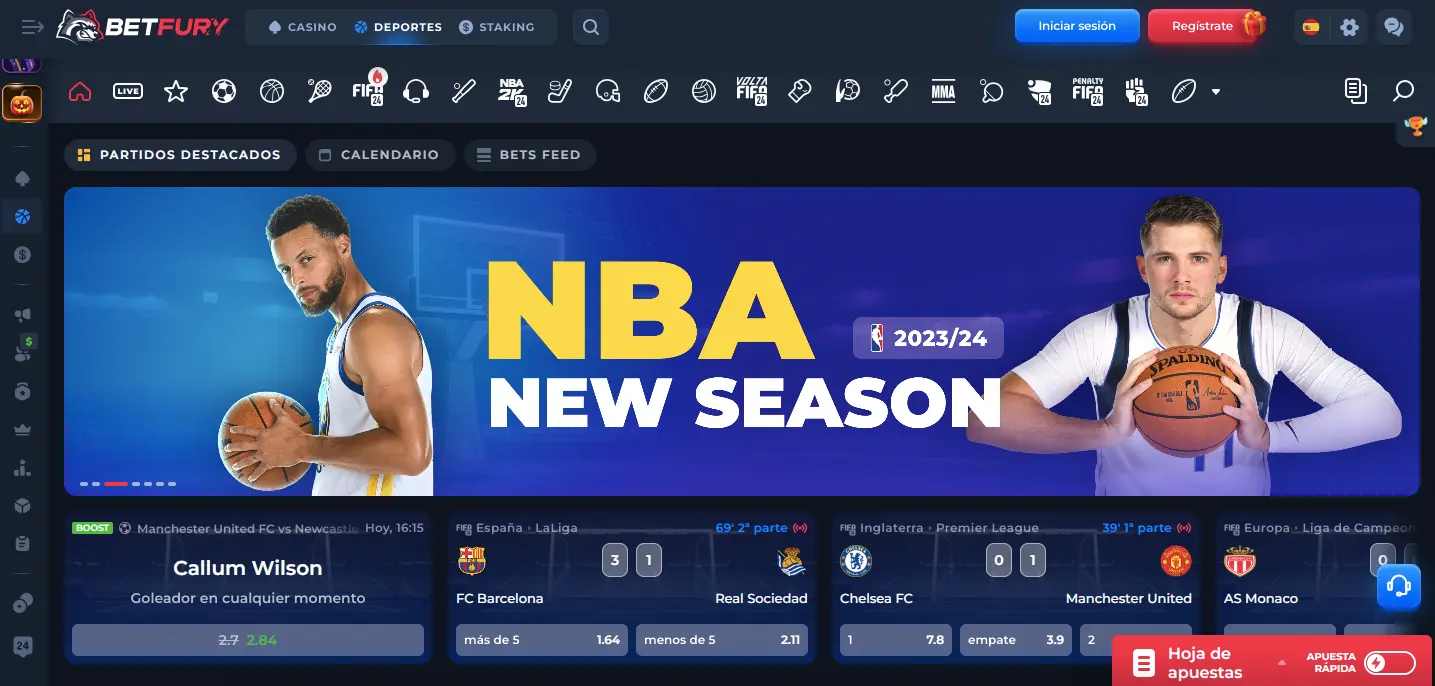This screenshot has height=686, width=1435.
Task: Open FIFA 24 esports icon with flame
Action: pyautogui.click(x=369, y=90)
